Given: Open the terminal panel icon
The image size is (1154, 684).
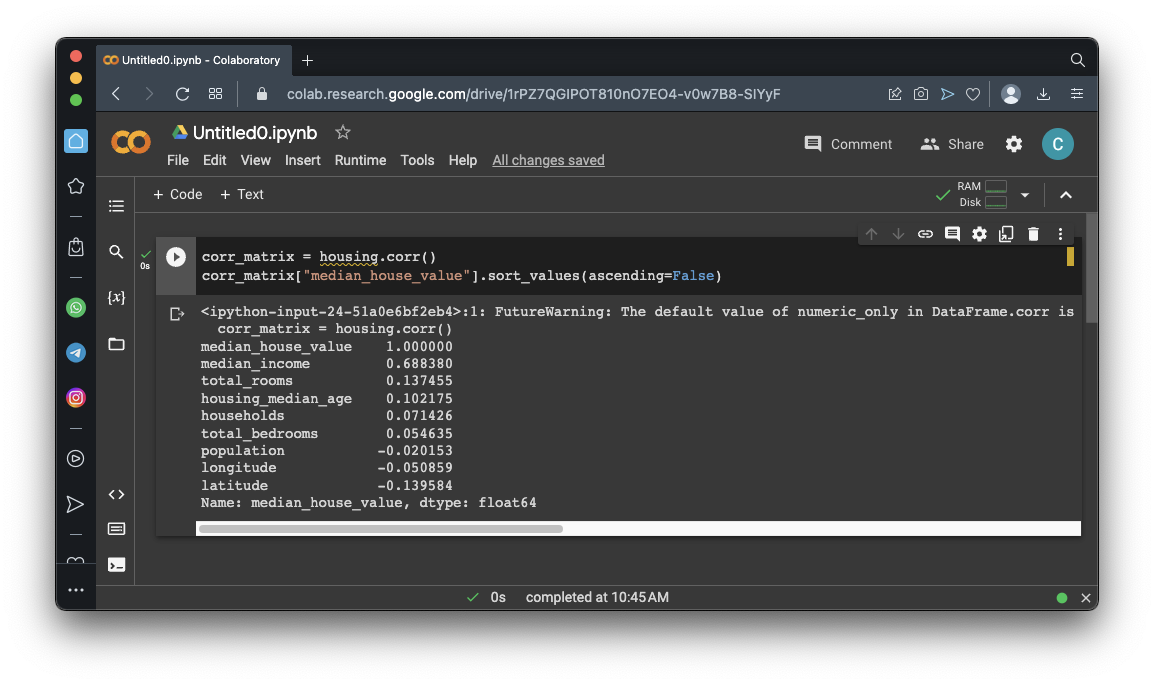Looking at the screenshot, I should point(117,564).
